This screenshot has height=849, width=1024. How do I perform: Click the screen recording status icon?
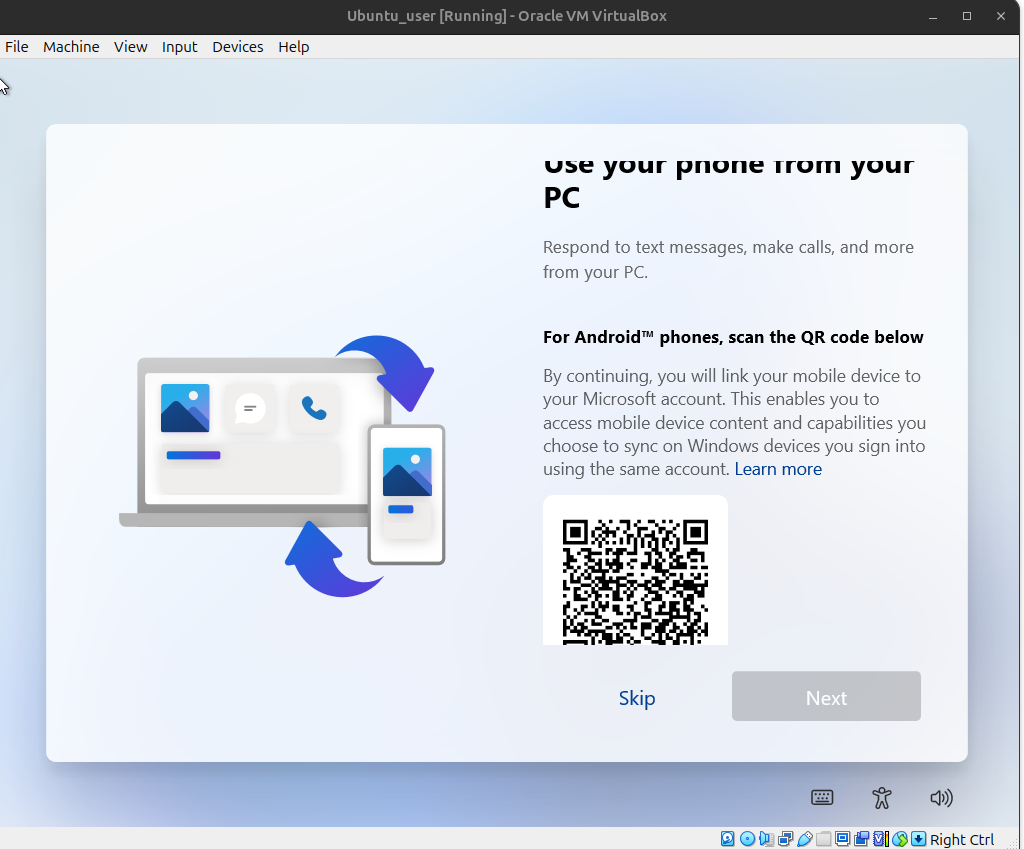click(x=861, y=839)
